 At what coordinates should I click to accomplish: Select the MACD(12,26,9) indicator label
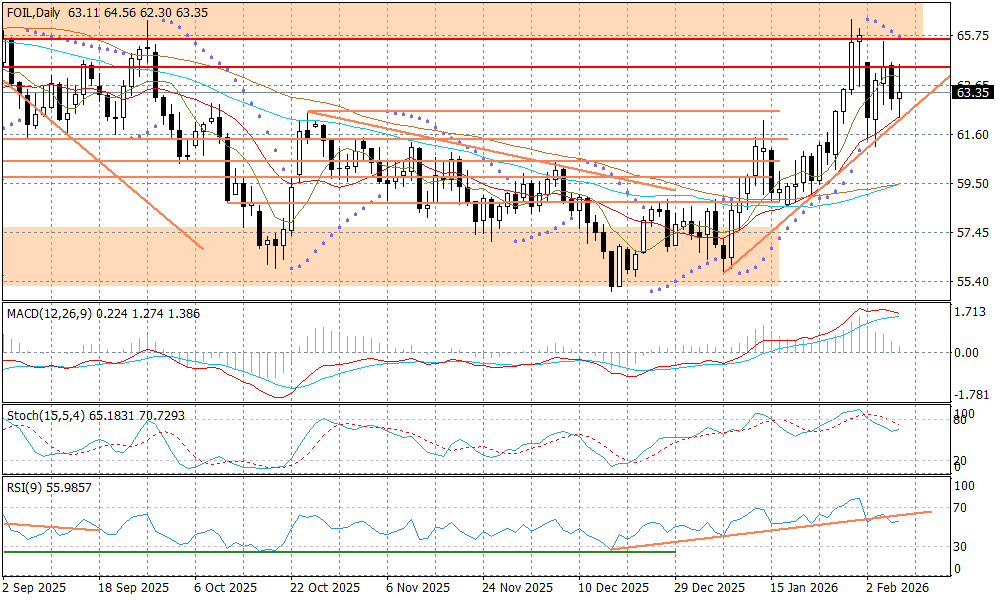coord(50,314)
